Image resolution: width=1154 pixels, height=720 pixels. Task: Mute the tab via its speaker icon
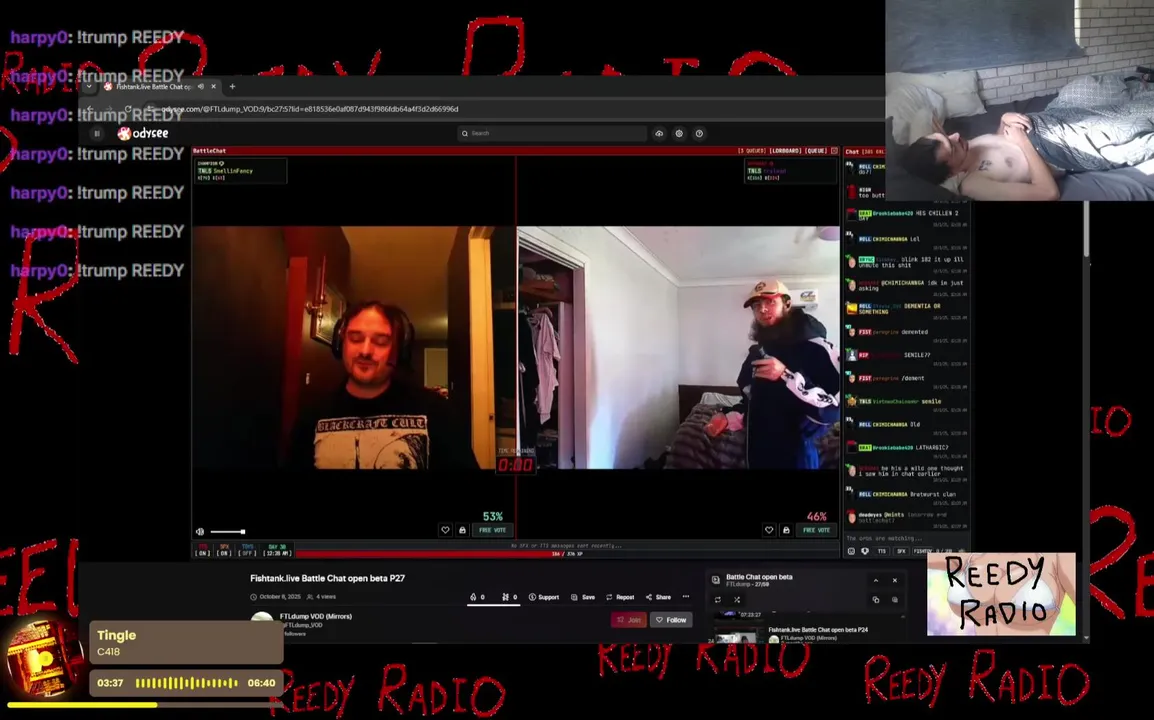click(x=201, y=86)
